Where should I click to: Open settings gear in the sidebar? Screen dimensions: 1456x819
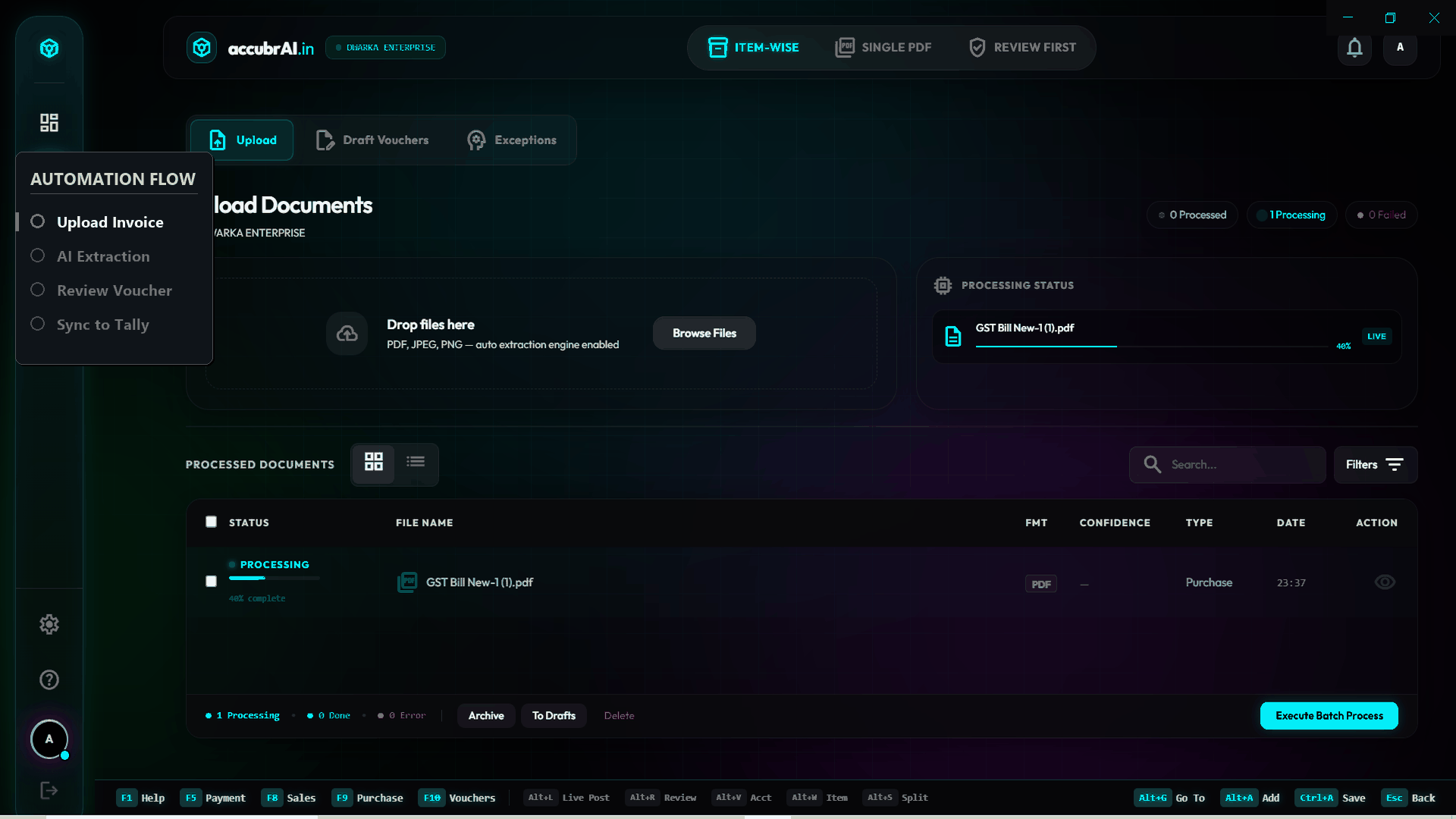tap(49, 624)
